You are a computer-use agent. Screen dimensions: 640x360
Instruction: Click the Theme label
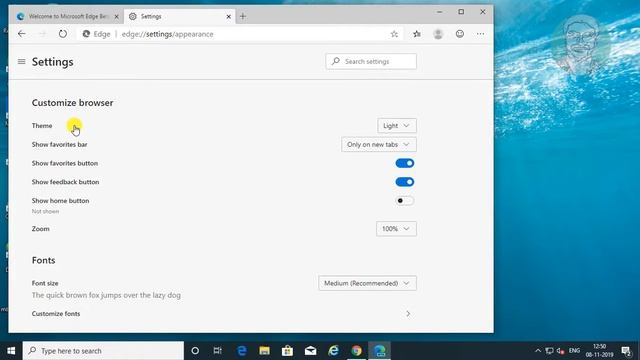(42, 126)
